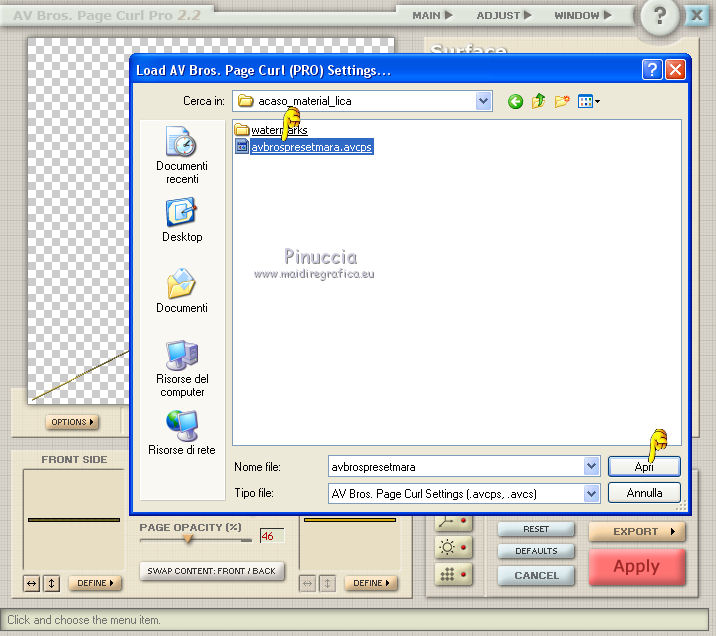Click the page opacity value field 46

[x=272, y=536]
